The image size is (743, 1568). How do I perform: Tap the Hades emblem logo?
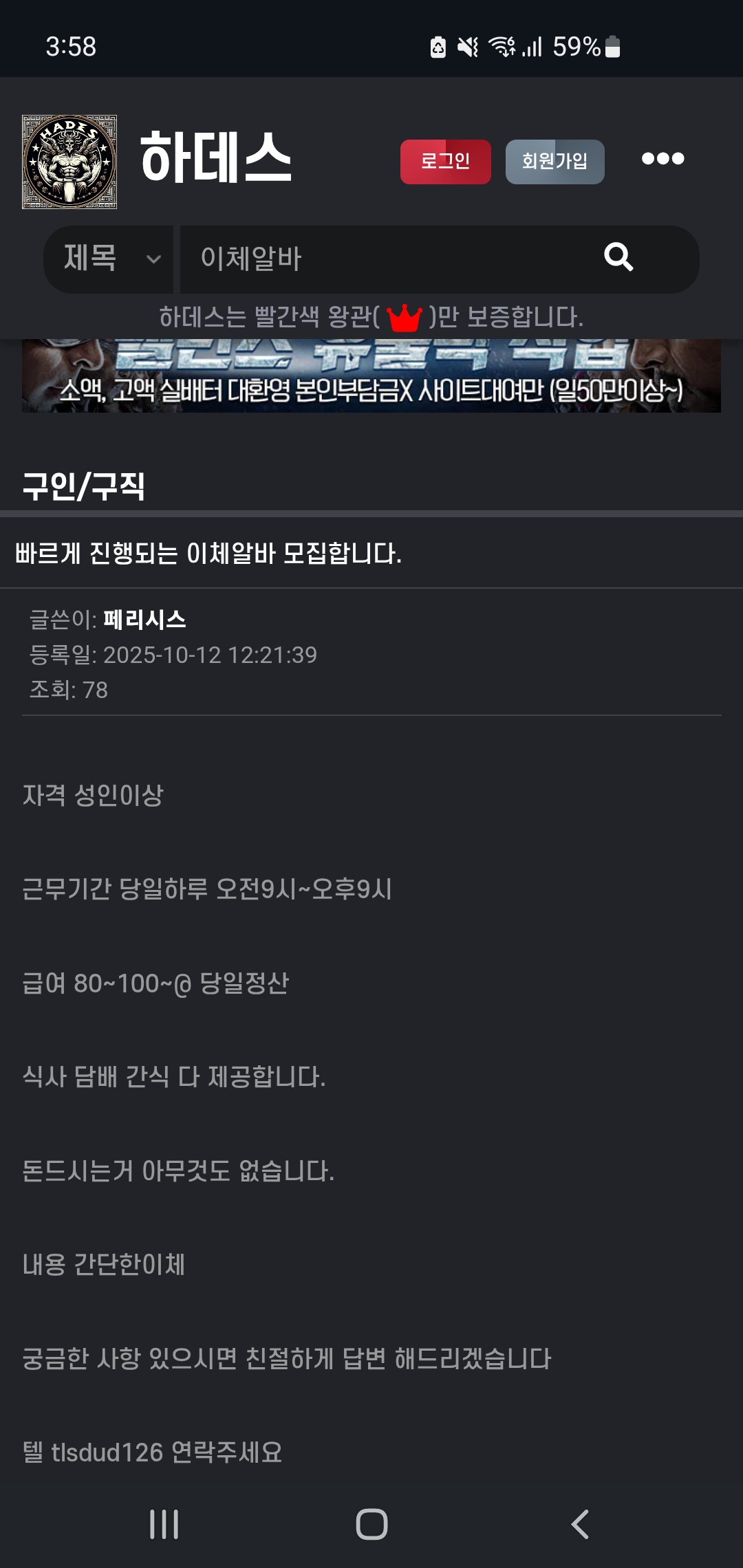pos(69,162)
